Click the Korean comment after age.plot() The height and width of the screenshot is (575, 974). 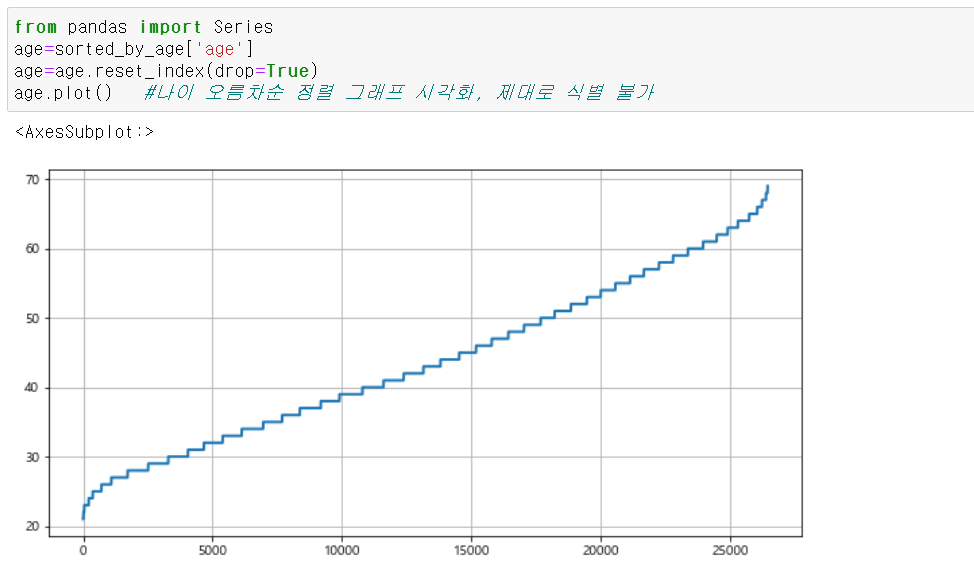click(399, 93)
